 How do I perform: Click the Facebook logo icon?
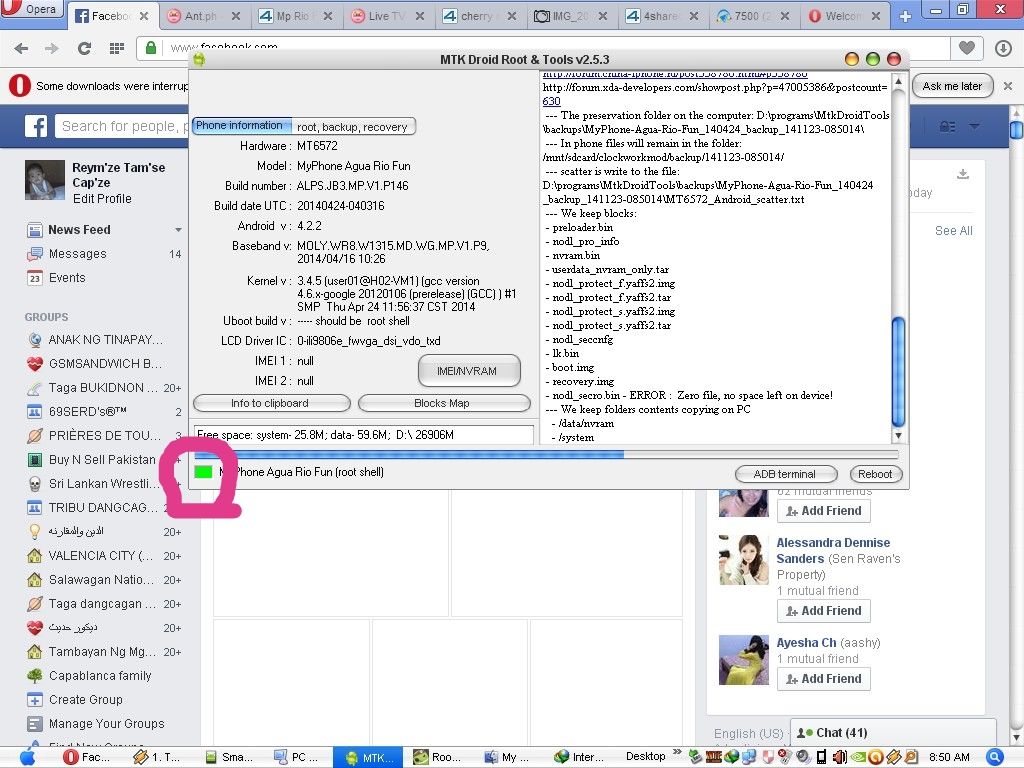[x=36, y=126]
